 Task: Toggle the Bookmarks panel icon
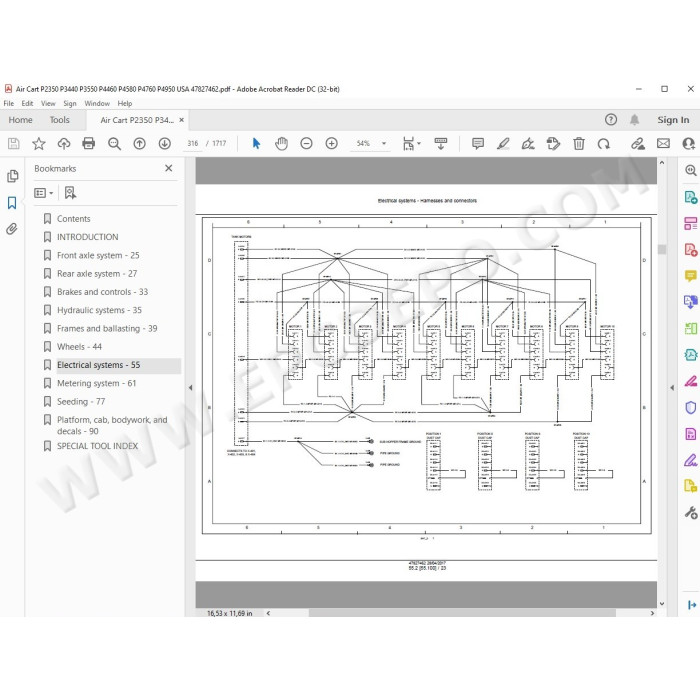[12, 203]
